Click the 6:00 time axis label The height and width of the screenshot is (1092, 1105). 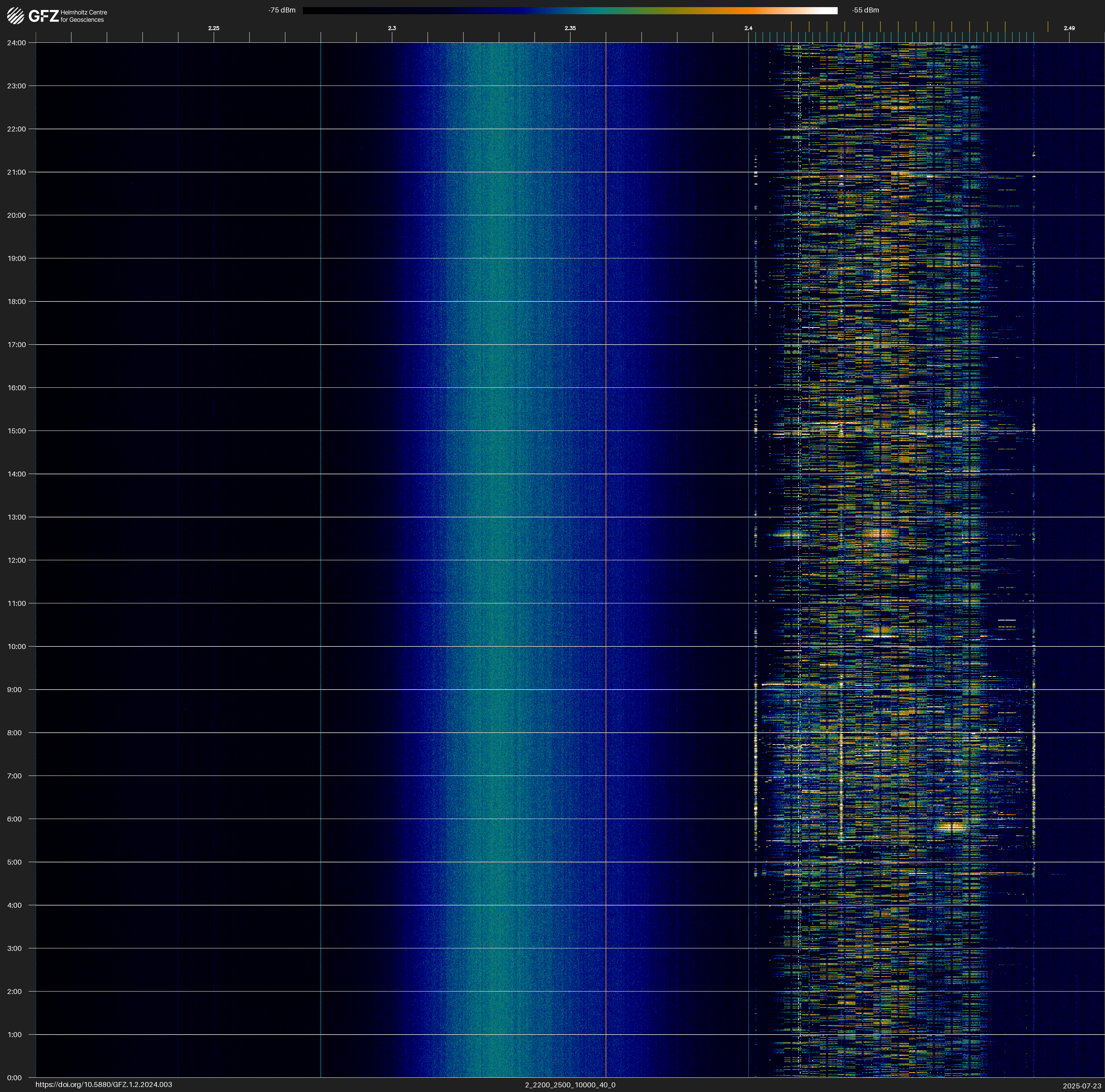click(x=14, y=819)
